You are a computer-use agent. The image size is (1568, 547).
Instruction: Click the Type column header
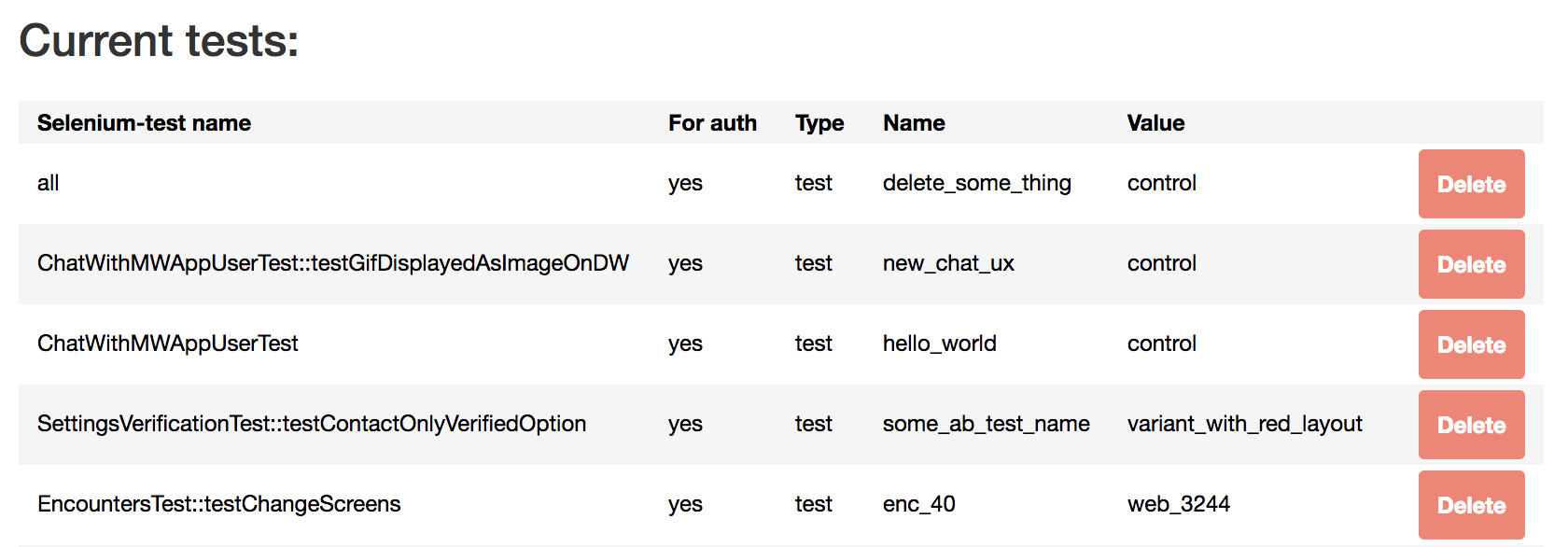pyautogui.click(x=819, y=123)
